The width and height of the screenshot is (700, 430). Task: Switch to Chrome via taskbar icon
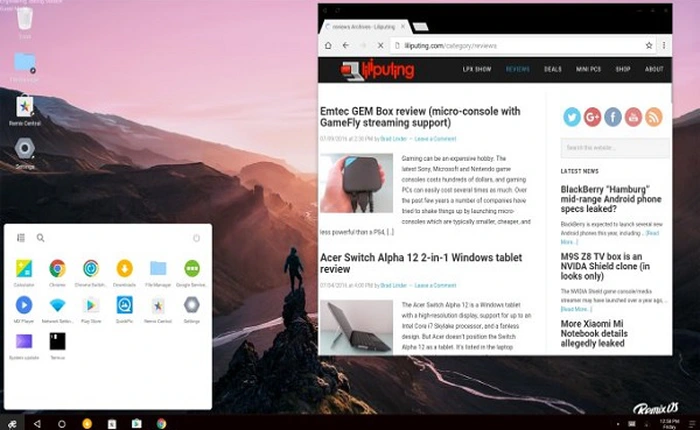coord(162,424)
